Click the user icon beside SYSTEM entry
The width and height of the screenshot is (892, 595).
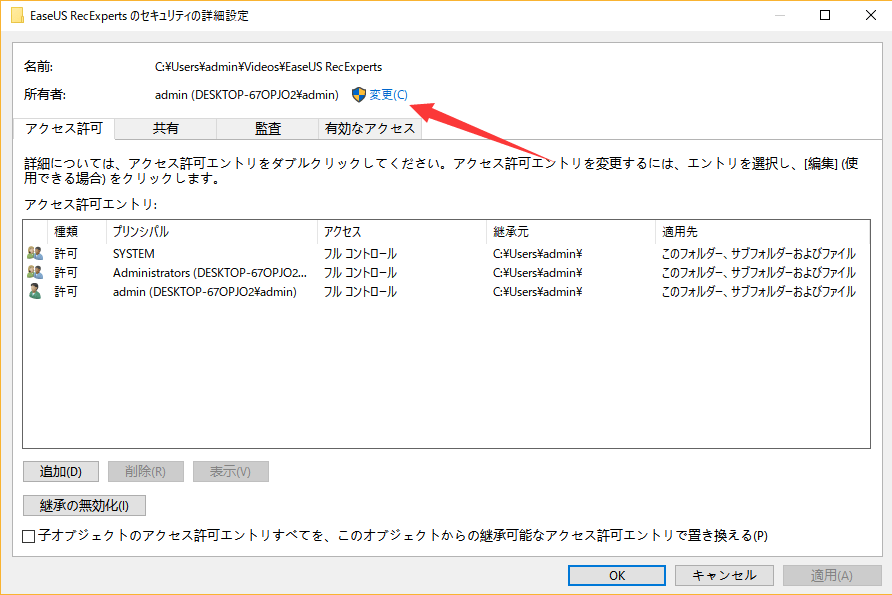pyautogui.click(x=35, y=253)
